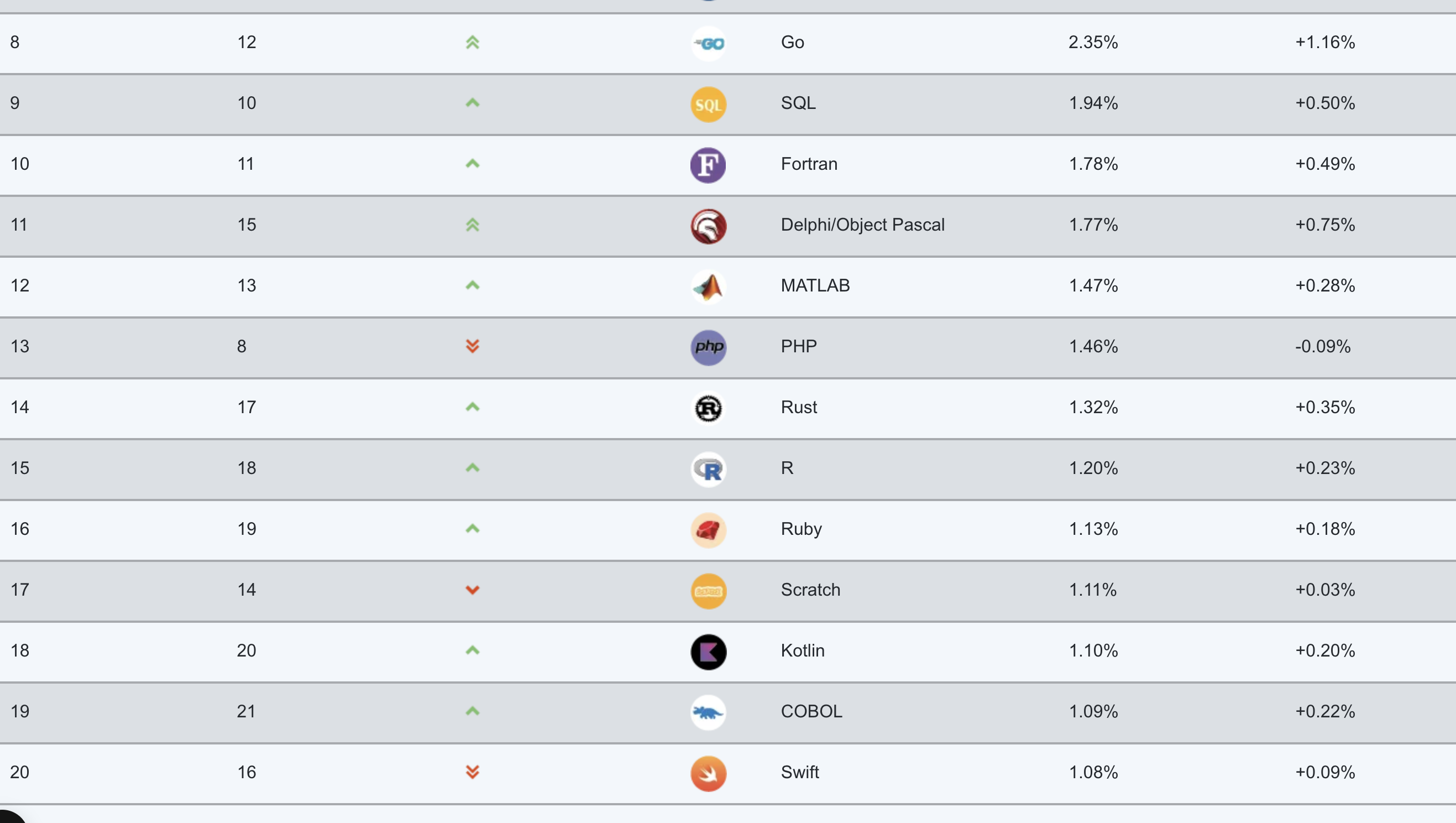Click the Go rating 2.35% cell
Screen dimensions: 1456x823
(x=1093, y=42)
